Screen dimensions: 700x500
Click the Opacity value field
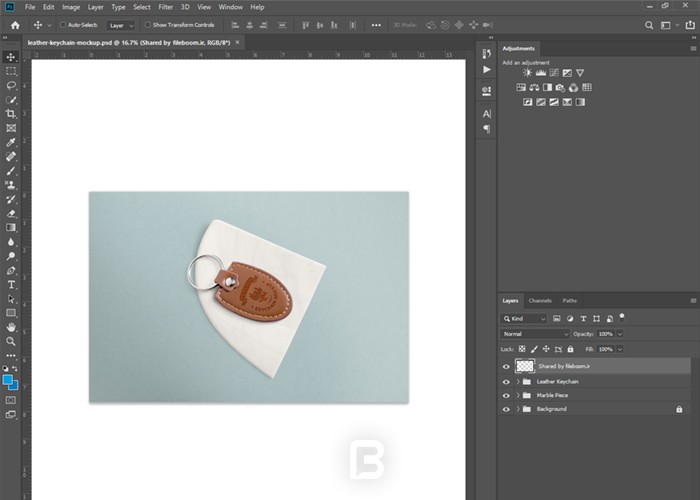click(606, 334)
